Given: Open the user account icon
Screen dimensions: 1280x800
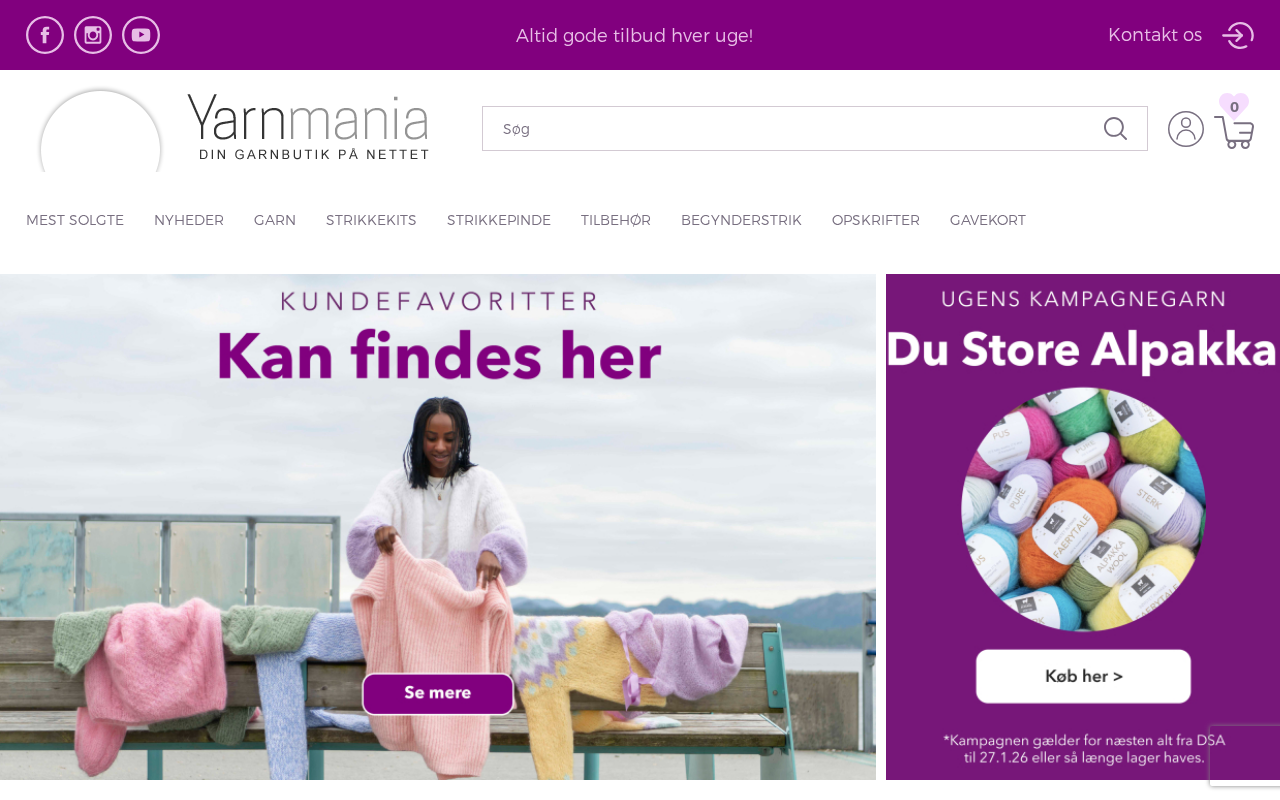Looking at the screenshot, I should tap(1186, 129).
